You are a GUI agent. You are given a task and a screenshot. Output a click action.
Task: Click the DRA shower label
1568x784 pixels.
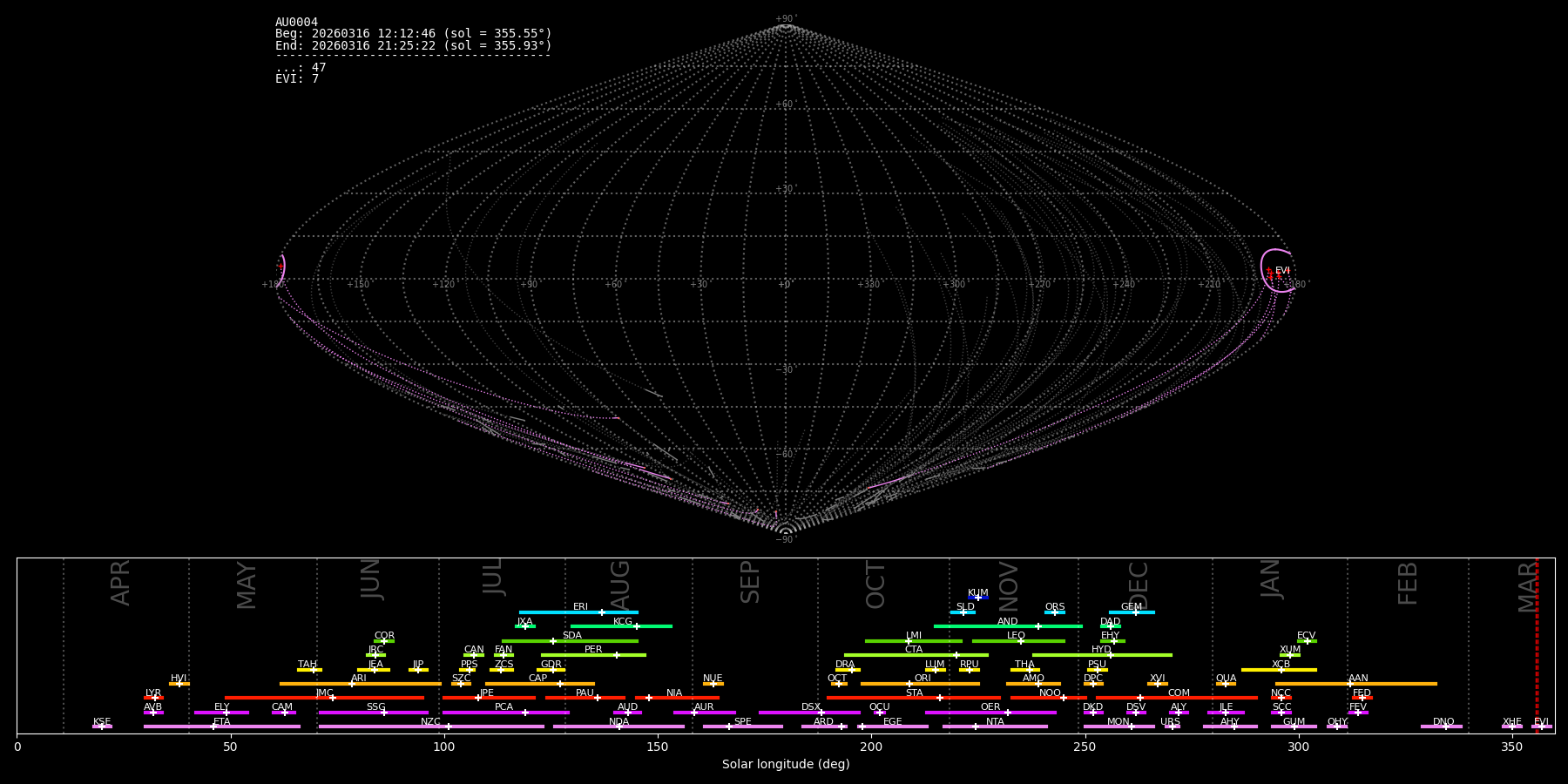(845, 665)
